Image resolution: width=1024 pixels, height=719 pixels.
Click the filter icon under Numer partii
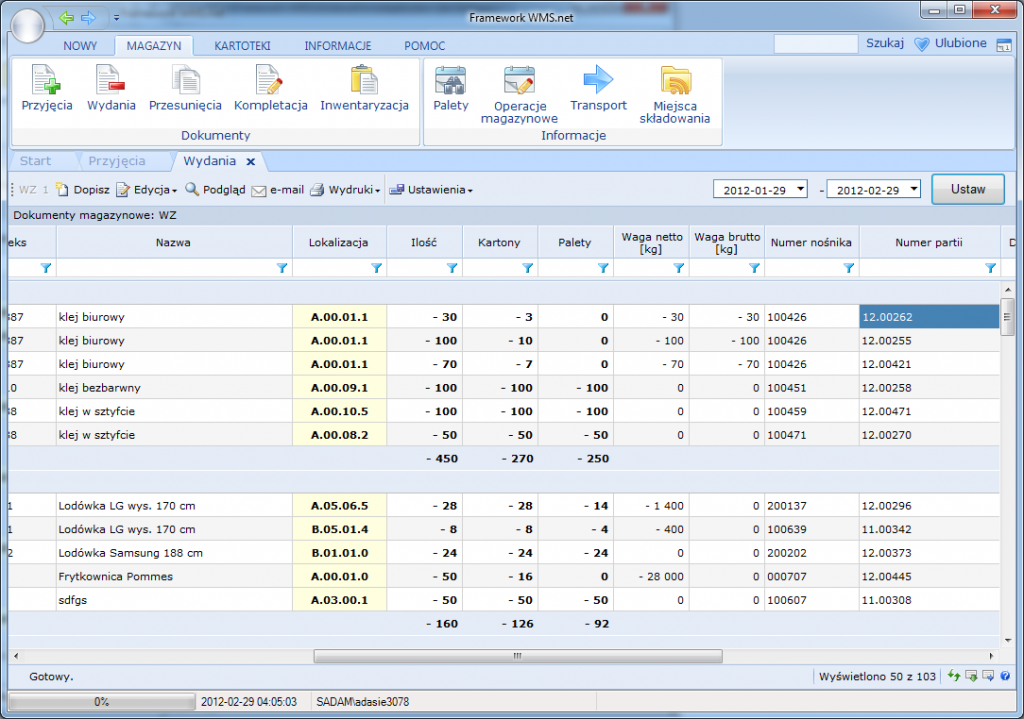991,268
